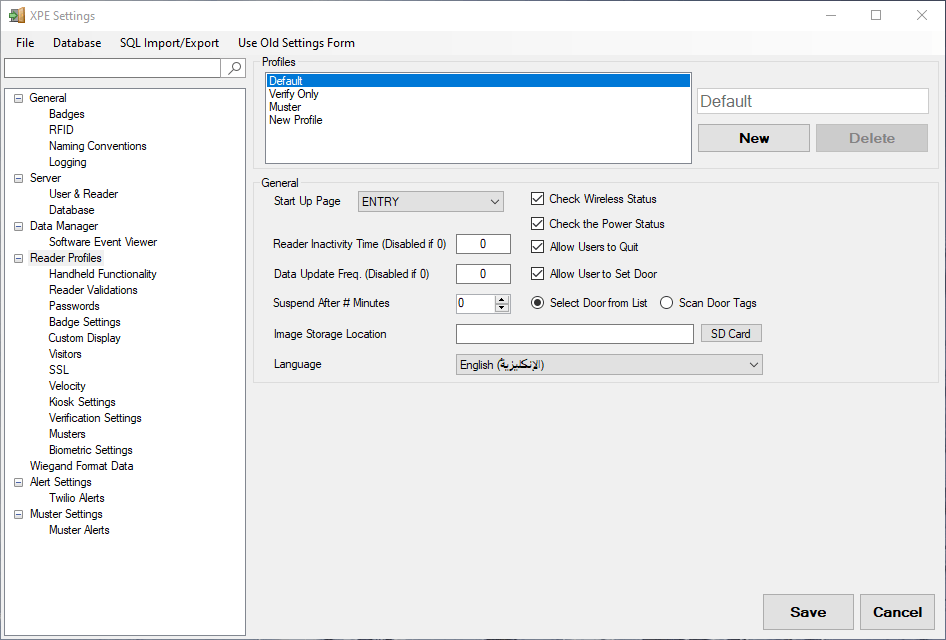Image resolution: width=946 pixels, height=640 pixels.
Task: Click the Reader Inactivity Time field
Action: click(483, 244)
